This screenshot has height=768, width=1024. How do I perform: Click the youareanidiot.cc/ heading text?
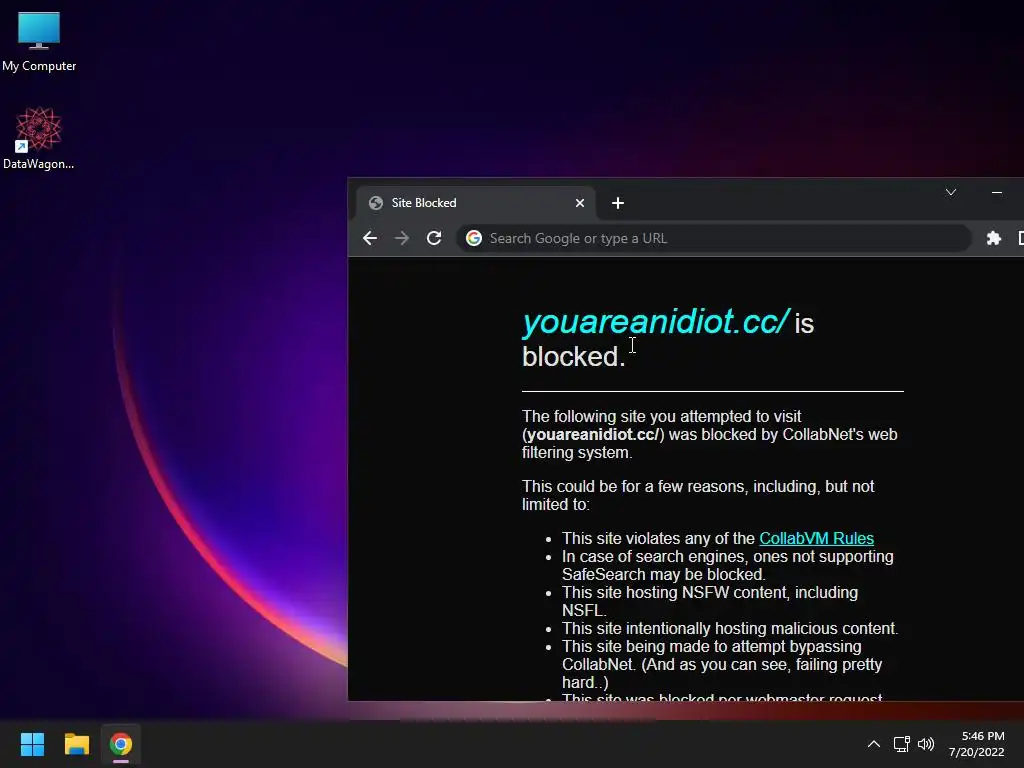(x=656, y=322)
